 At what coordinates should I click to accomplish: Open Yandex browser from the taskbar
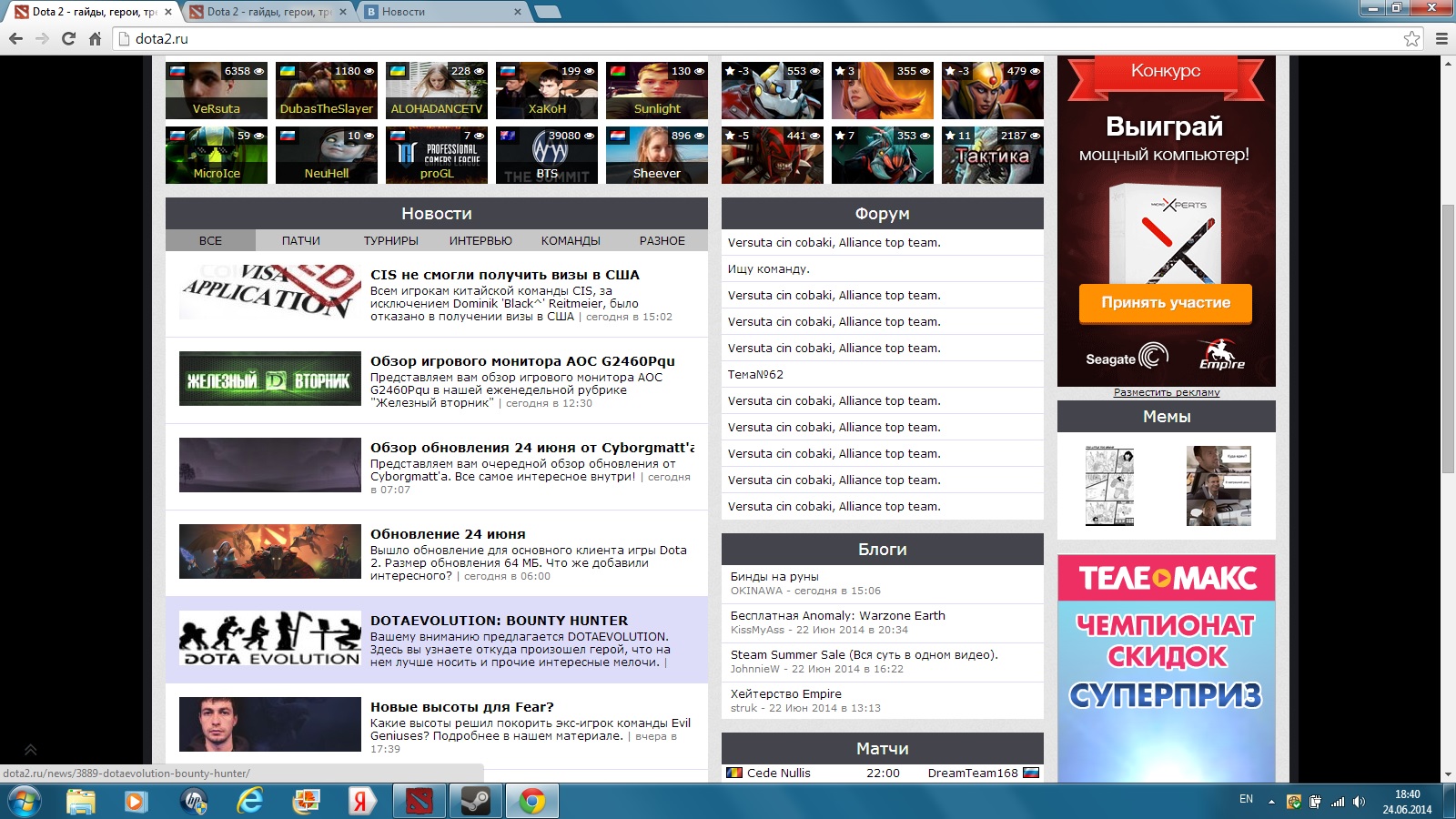361,801
